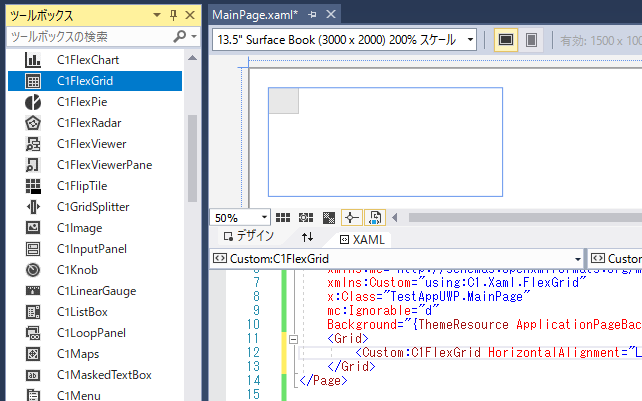Click the swap panes arrows button

click(x=307, y=238)
